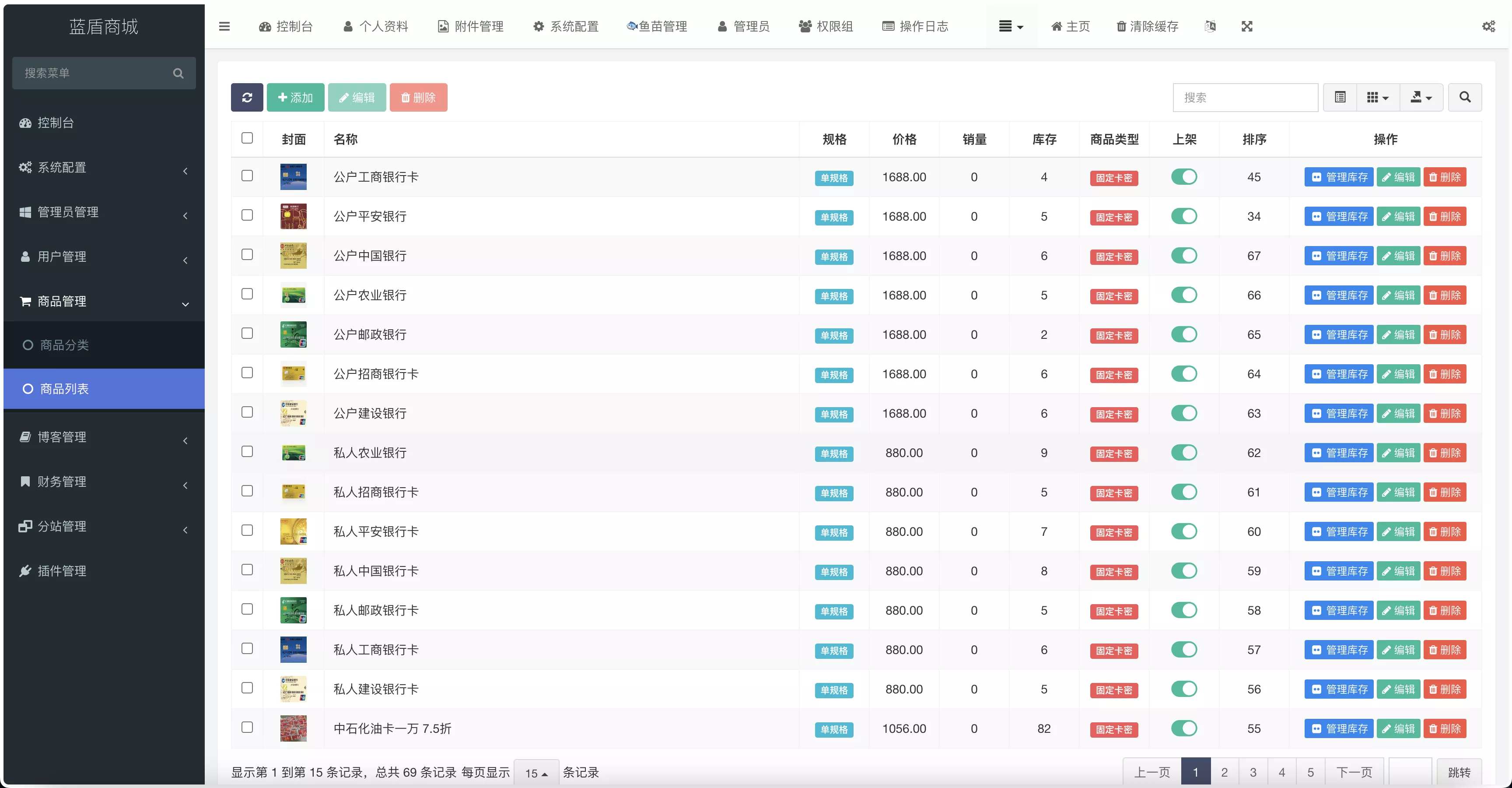
Task: Switch to 鱼苗管理 in top navigation
Action: [x=657, y=26]
